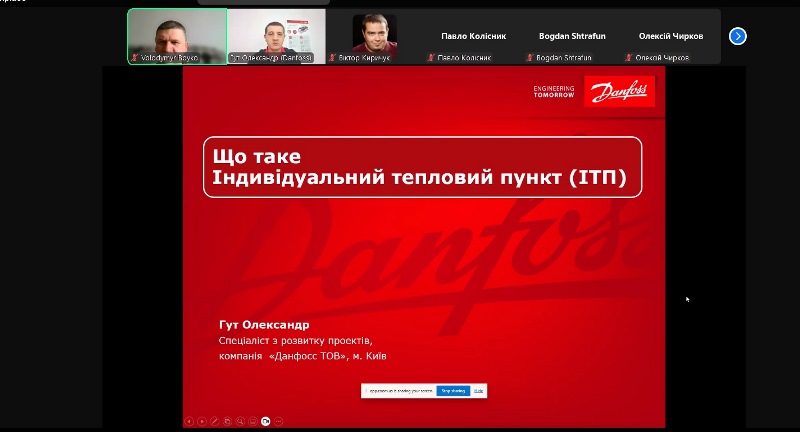This screenshot has width=800, height=432.
Task: Select Олексій Чирков participant tile
Action: tap(671, 36)
